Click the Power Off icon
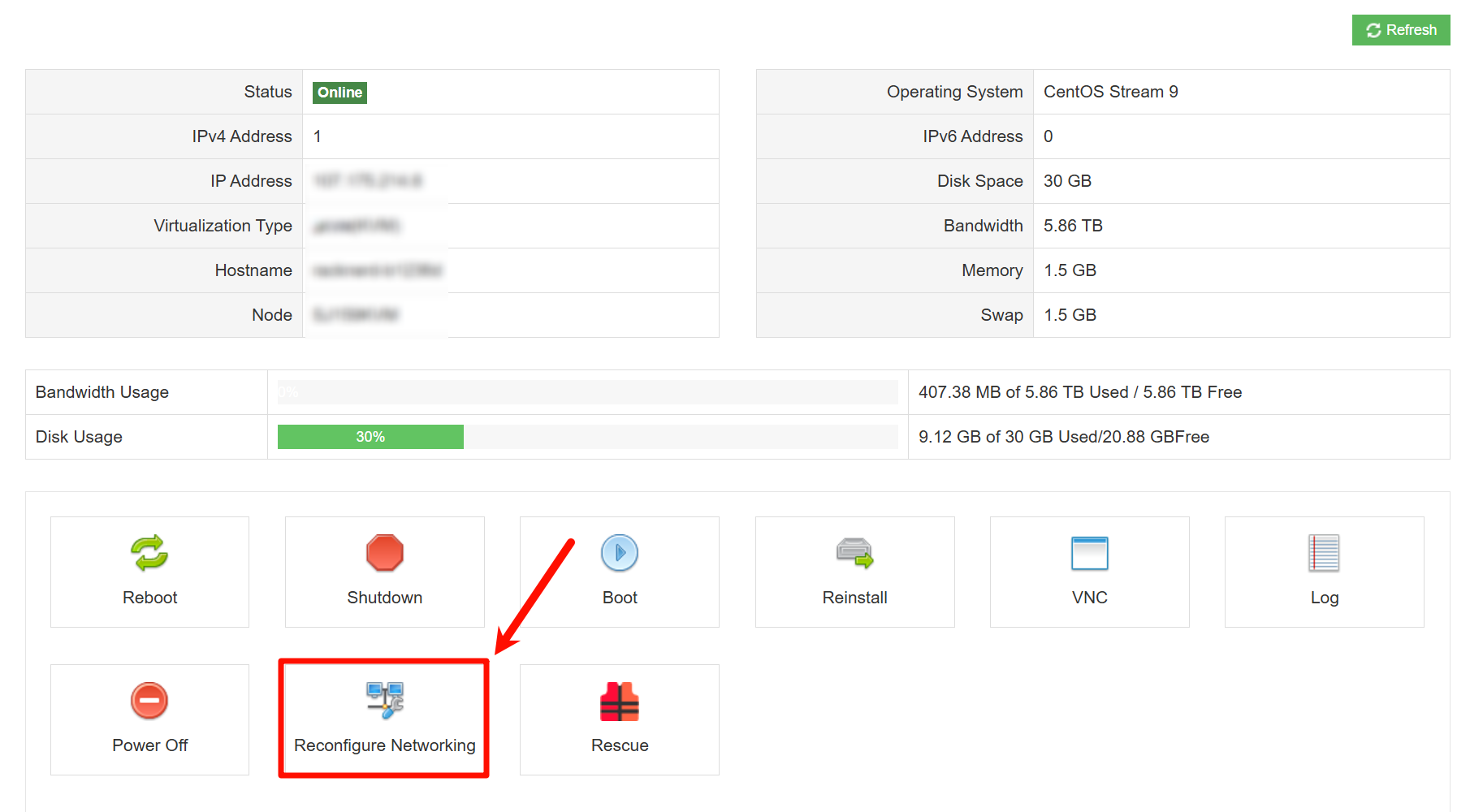 point(149,700)
